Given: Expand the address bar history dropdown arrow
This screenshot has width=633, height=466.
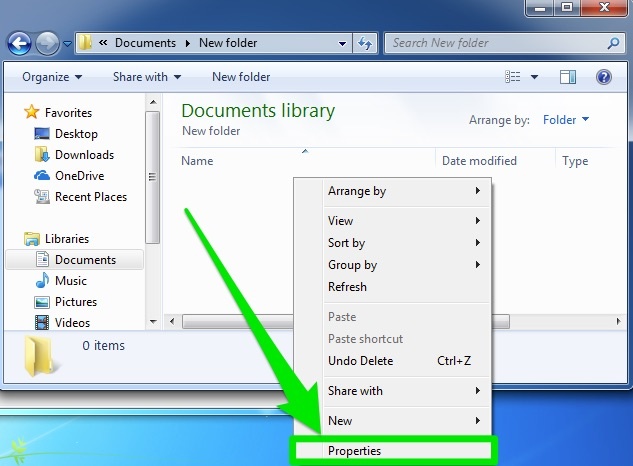Looking at the screenshot, I should pos(342,43).
